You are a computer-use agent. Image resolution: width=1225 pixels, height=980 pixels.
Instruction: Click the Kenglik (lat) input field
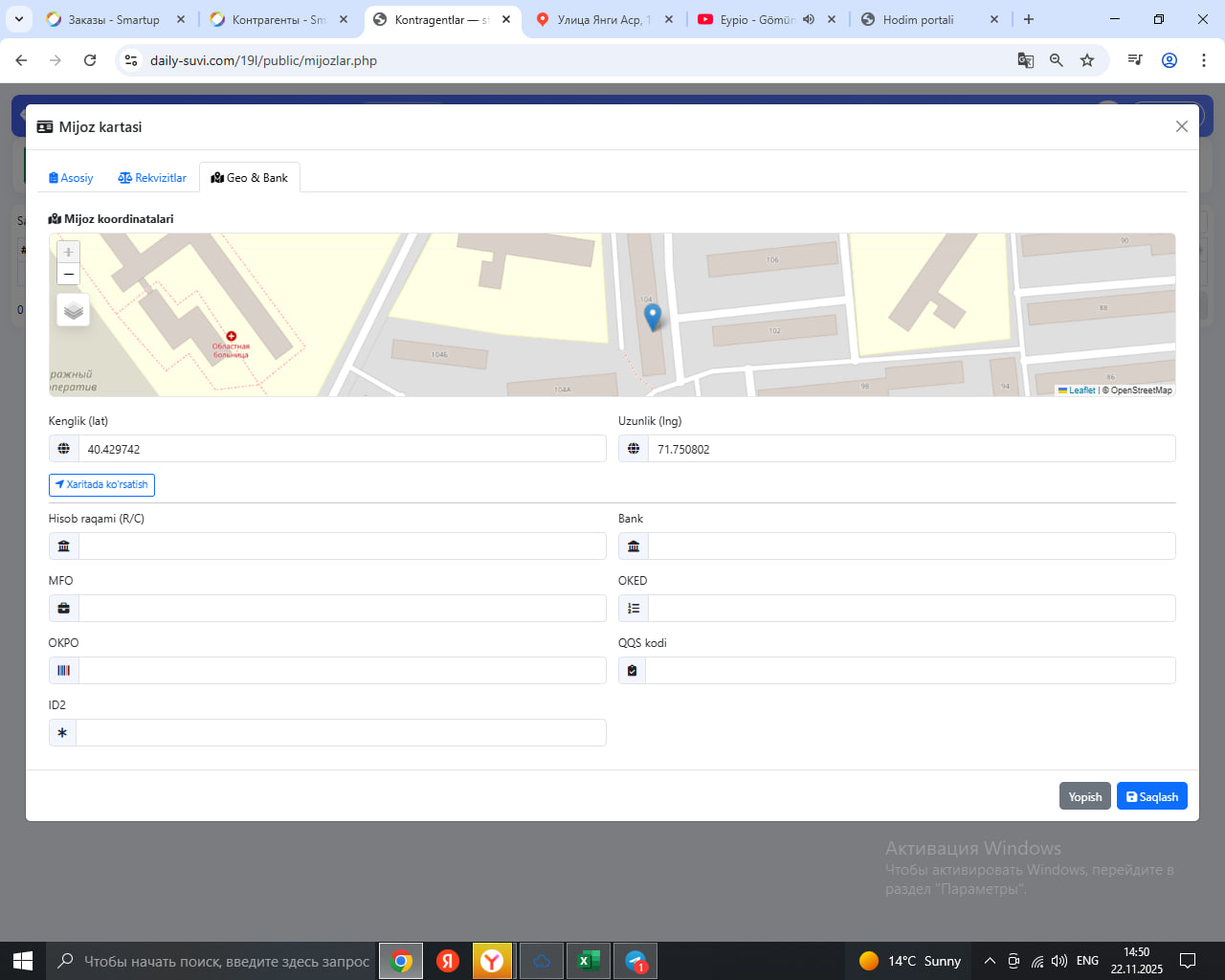(x=342, y=449)
